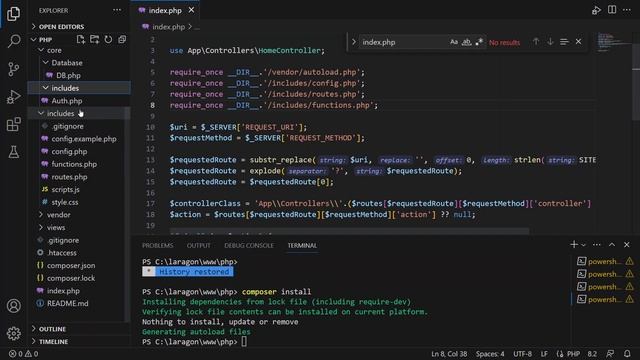The image size is (640, 360).
Task: Expand the Outline section
Action: (52, 329)
